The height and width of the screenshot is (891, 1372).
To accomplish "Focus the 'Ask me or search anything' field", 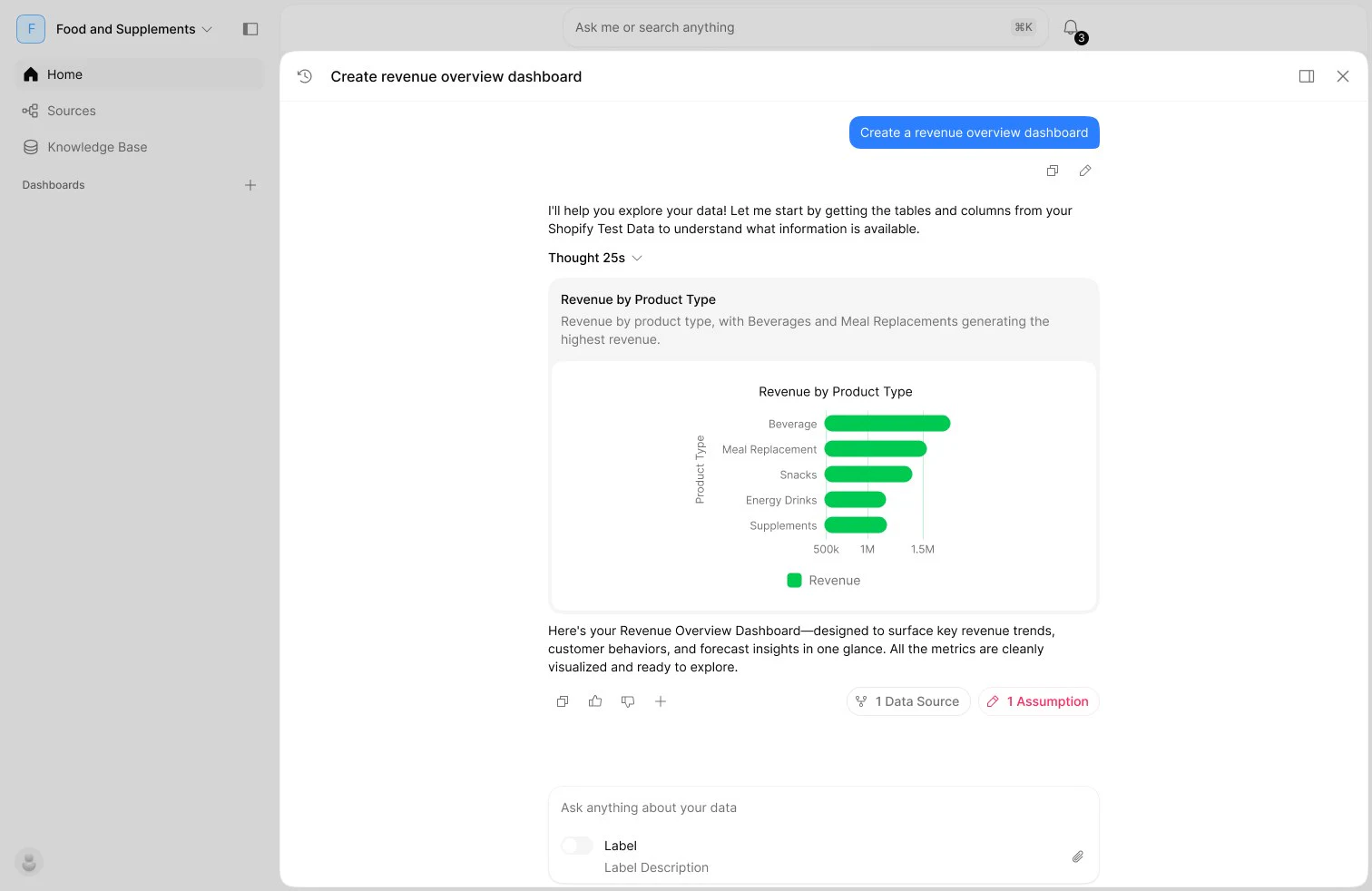I will tap(806, 28).
